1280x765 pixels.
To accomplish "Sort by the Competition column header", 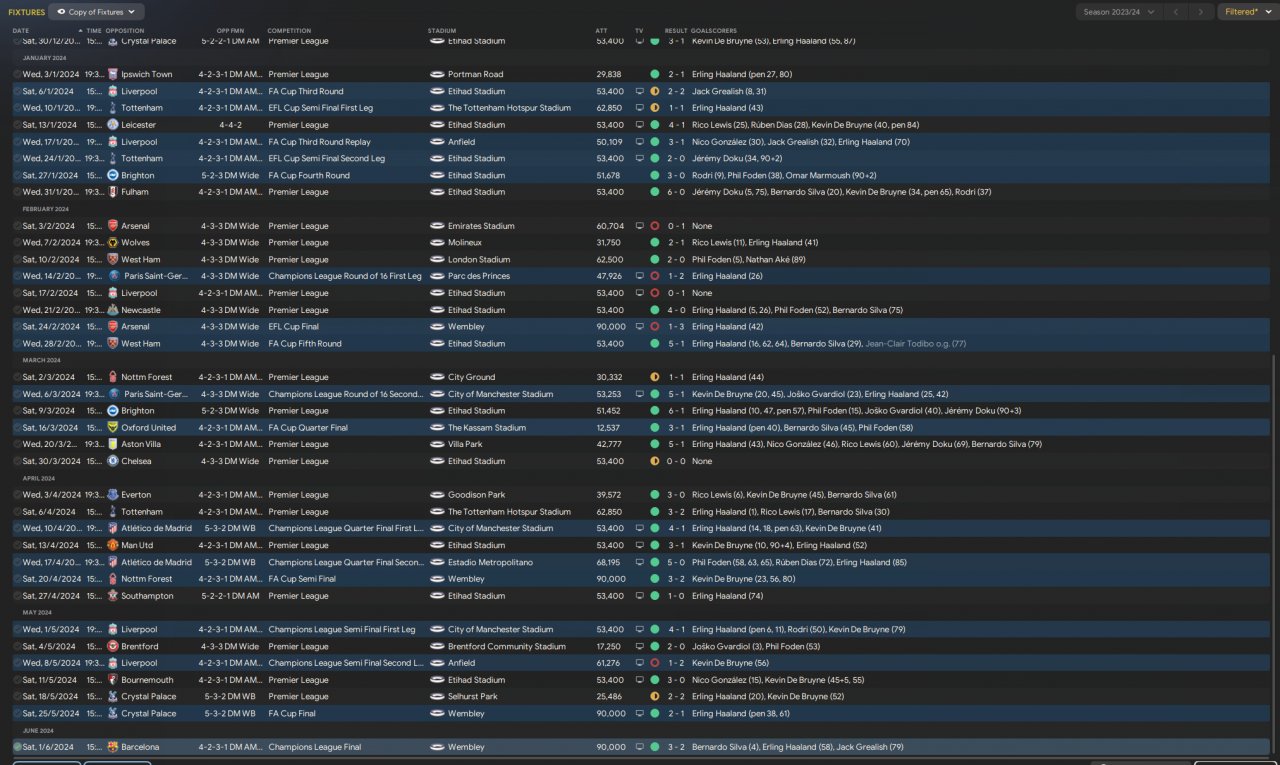I will (x=289, y=31).
